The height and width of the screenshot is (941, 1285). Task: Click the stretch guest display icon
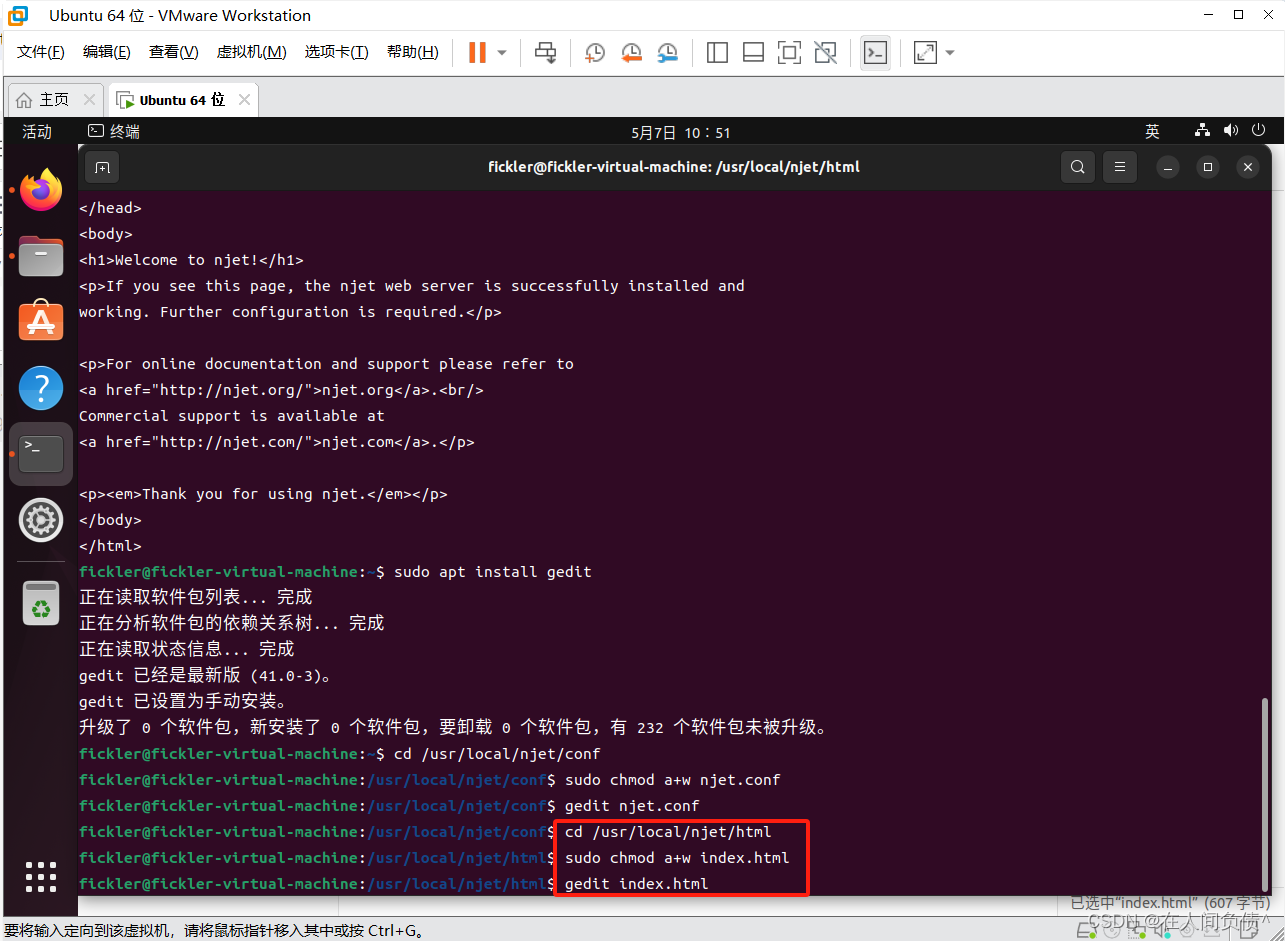click(x=925, y=52)
